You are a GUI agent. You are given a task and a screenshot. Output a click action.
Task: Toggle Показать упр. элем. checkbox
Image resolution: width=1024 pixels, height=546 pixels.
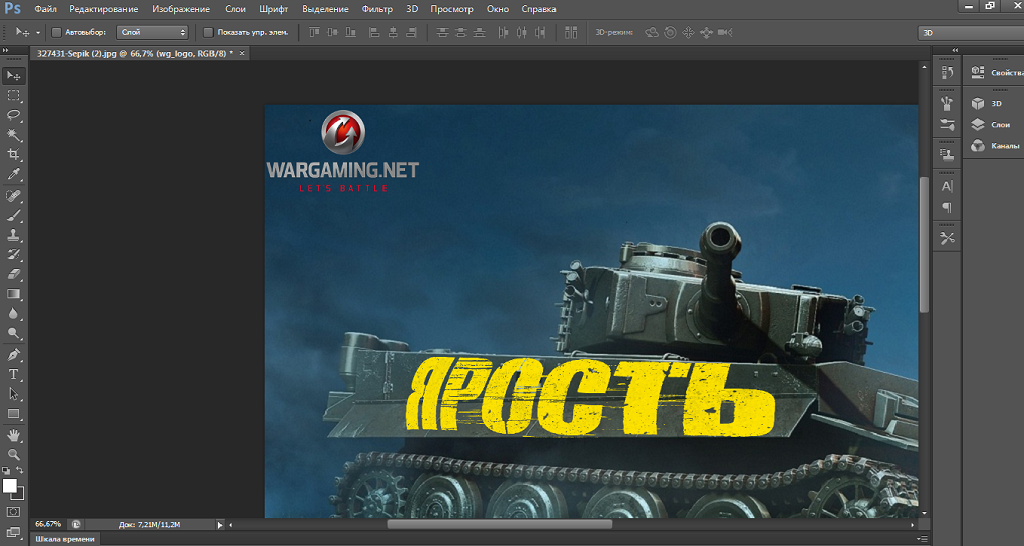coord(208,32)
